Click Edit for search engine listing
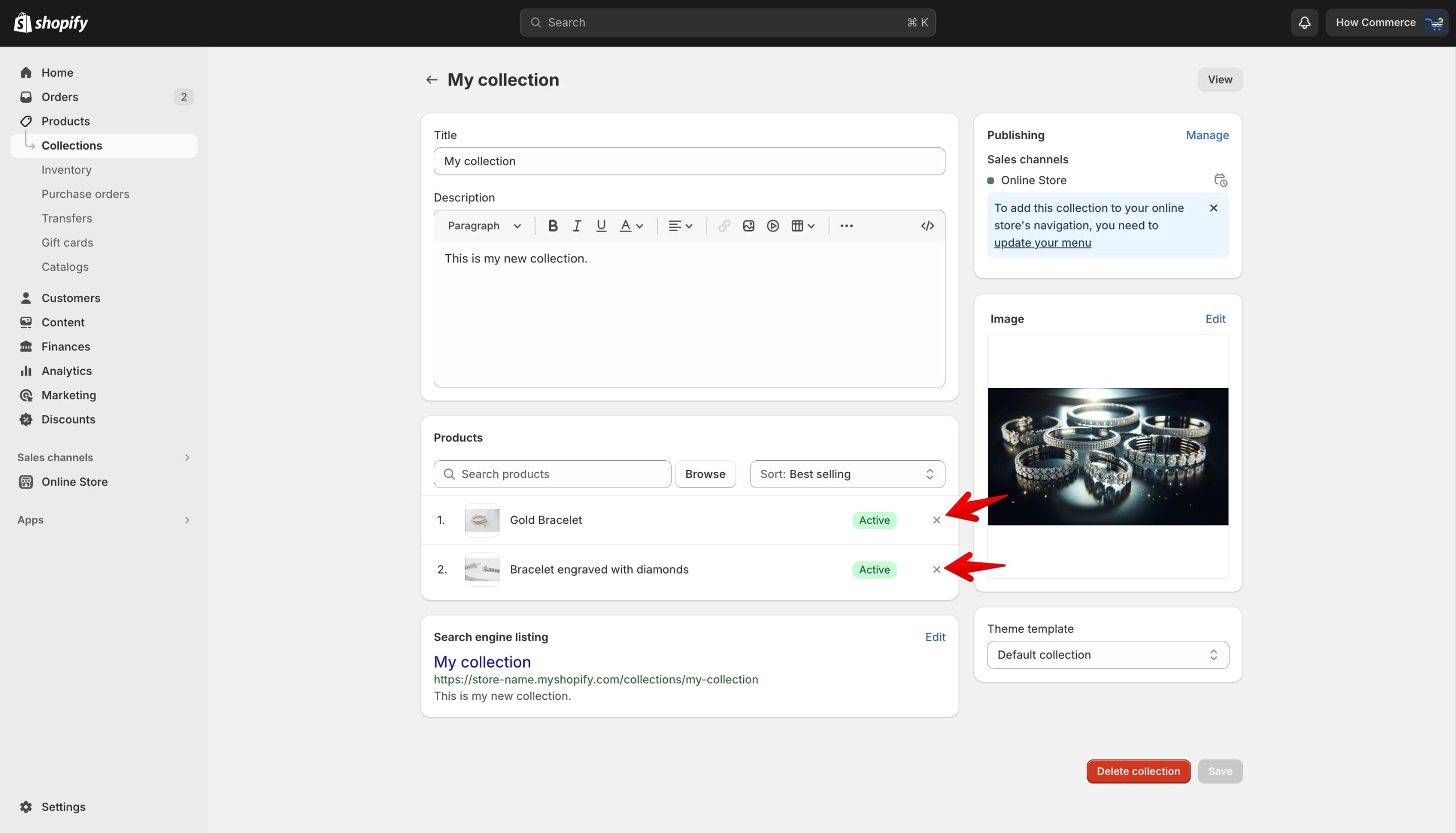The width and height of the screenshot is (1456, 833). tap(934, 637)
